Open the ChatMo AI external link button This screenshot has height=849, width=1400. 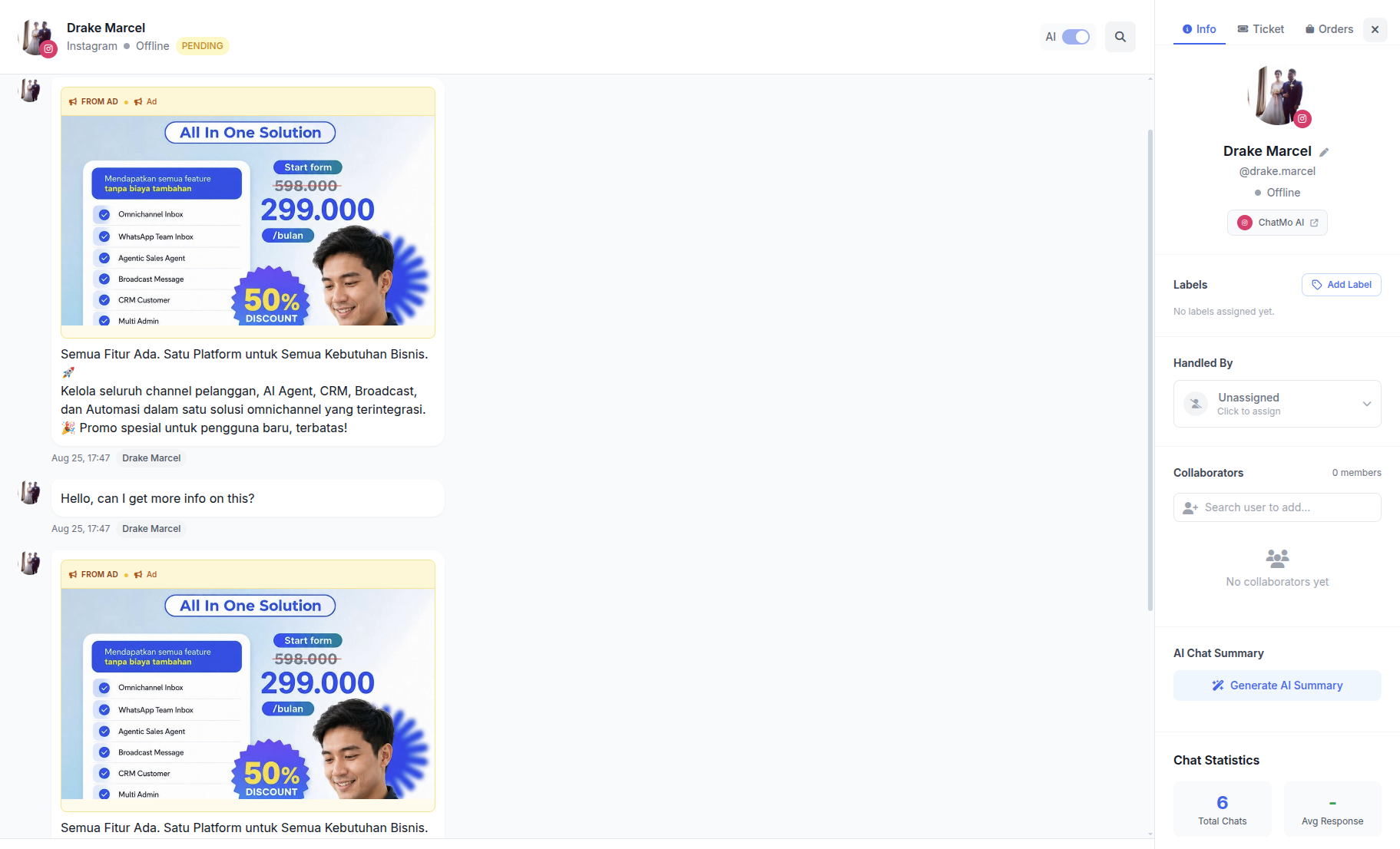[1277, 223]
